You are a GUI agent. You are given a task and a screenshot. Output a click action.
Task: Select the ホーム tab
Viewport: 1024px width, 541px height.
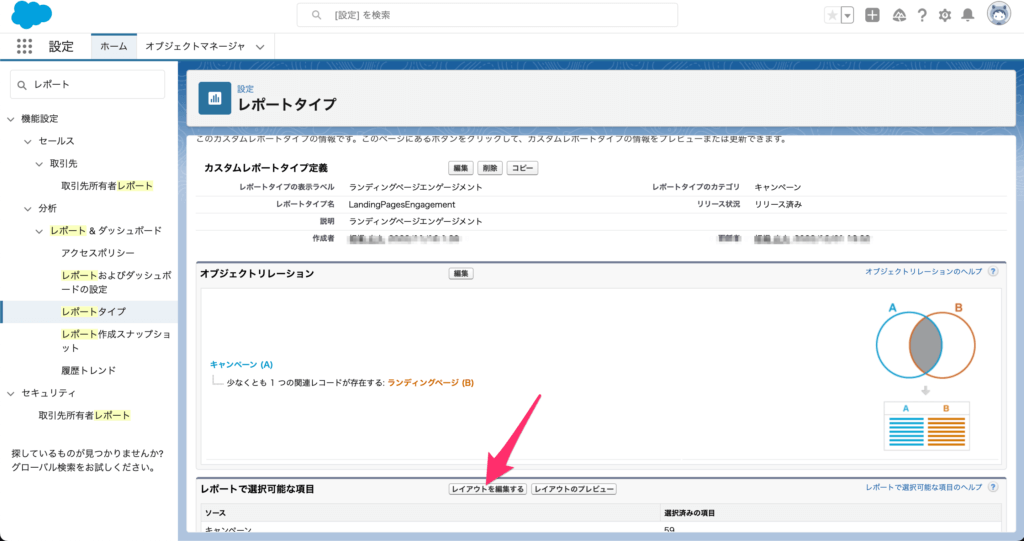[114, 46]
